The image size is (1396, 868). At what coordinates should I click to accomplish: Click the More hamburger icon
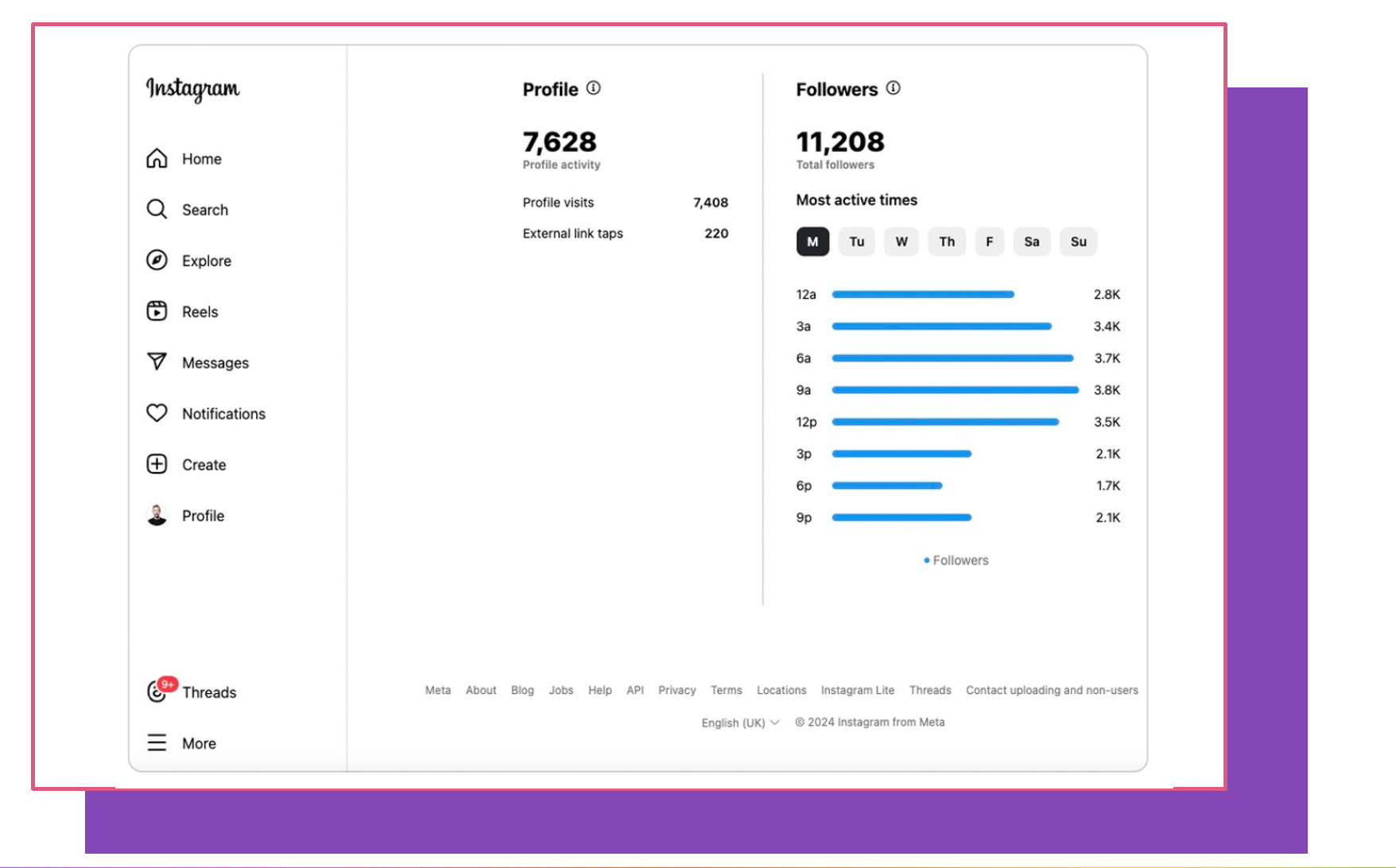pos(157,742)
